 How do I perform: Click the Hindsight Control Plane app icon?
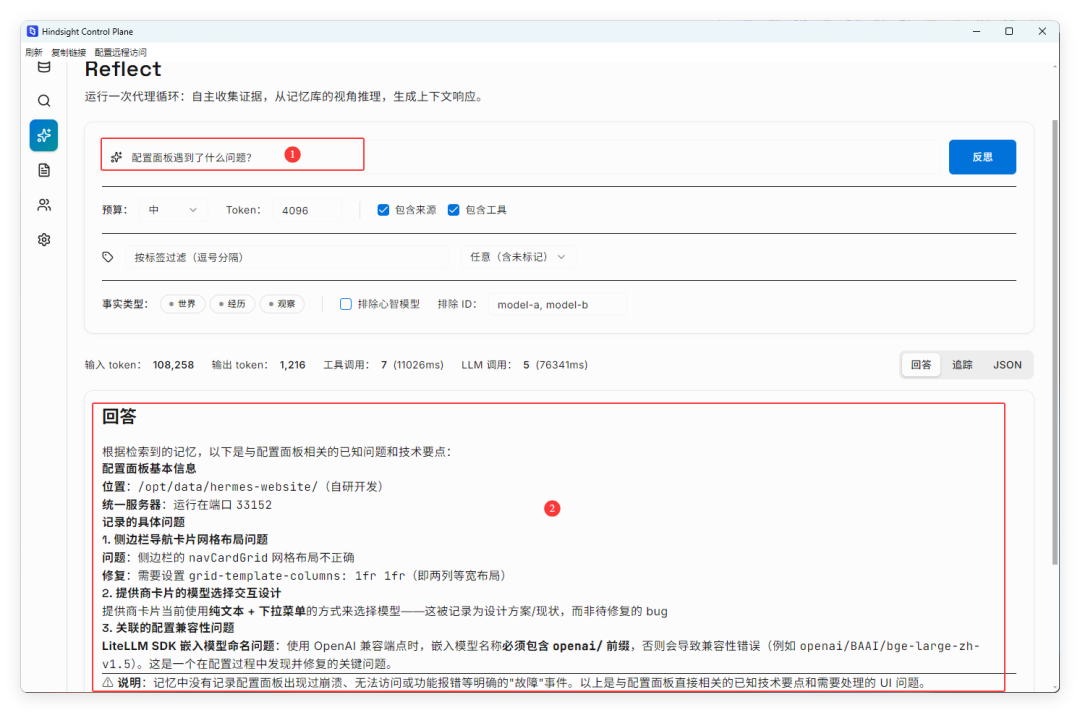pyautogui.click(x=32, y=31)
